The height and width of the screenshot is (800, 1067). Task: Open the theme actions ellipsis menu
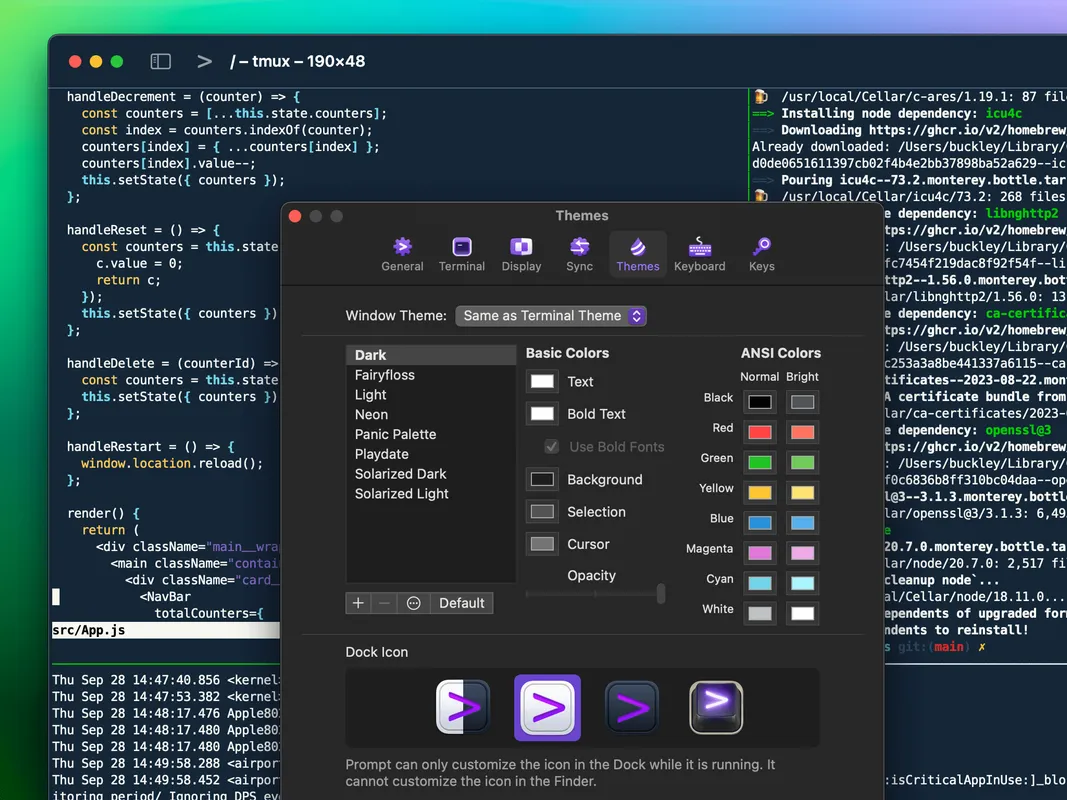414,603
